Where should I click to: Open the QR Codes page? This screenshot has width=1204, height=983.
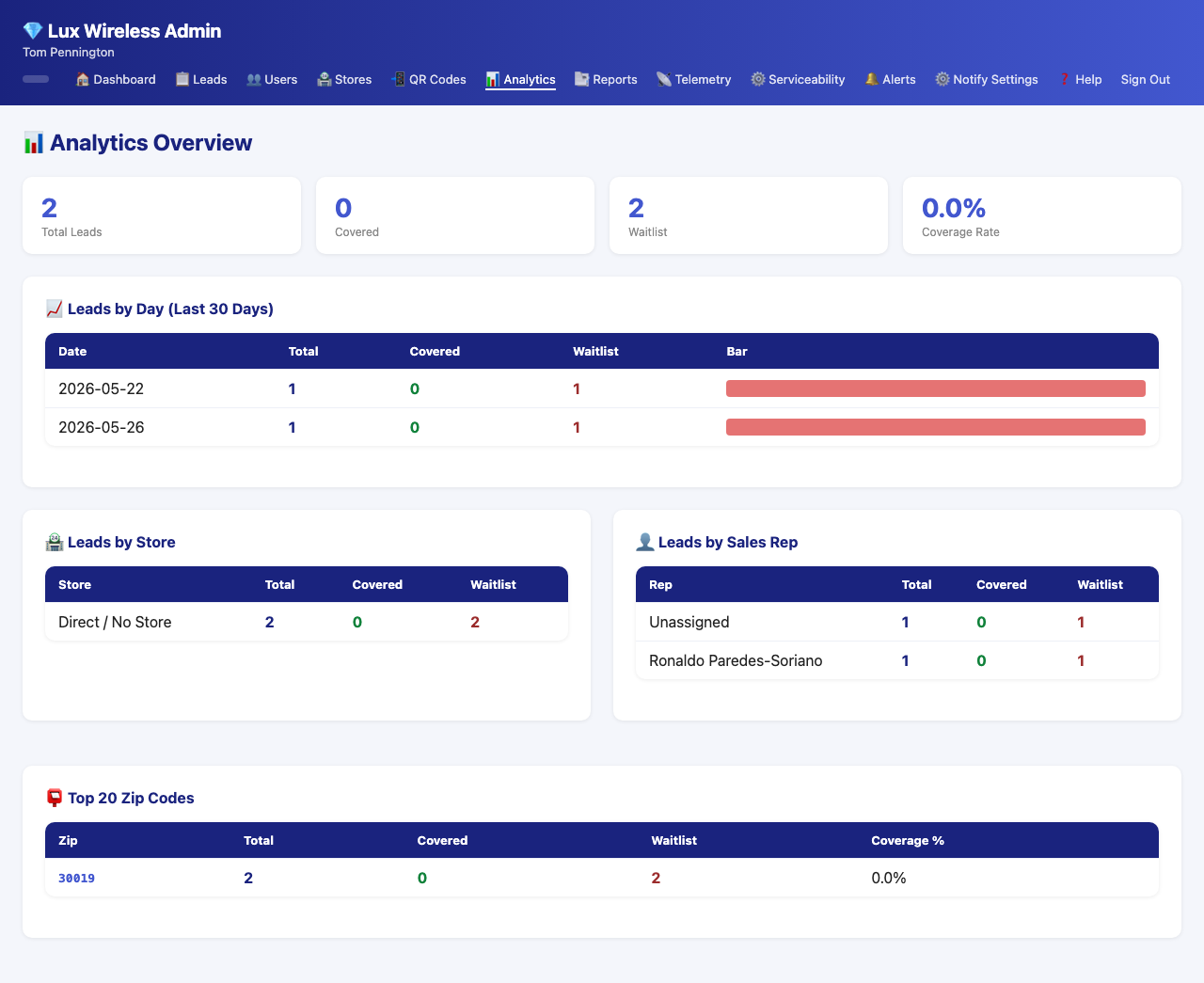coord(429,79)
